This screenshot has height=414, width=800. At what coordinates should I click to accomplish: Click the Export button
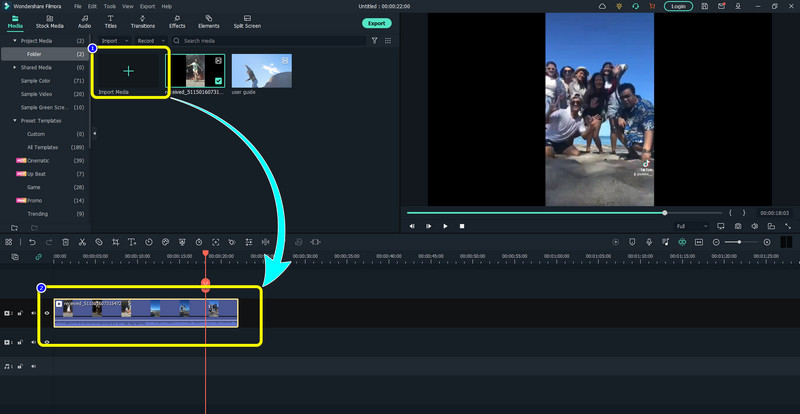coord(376,22)
